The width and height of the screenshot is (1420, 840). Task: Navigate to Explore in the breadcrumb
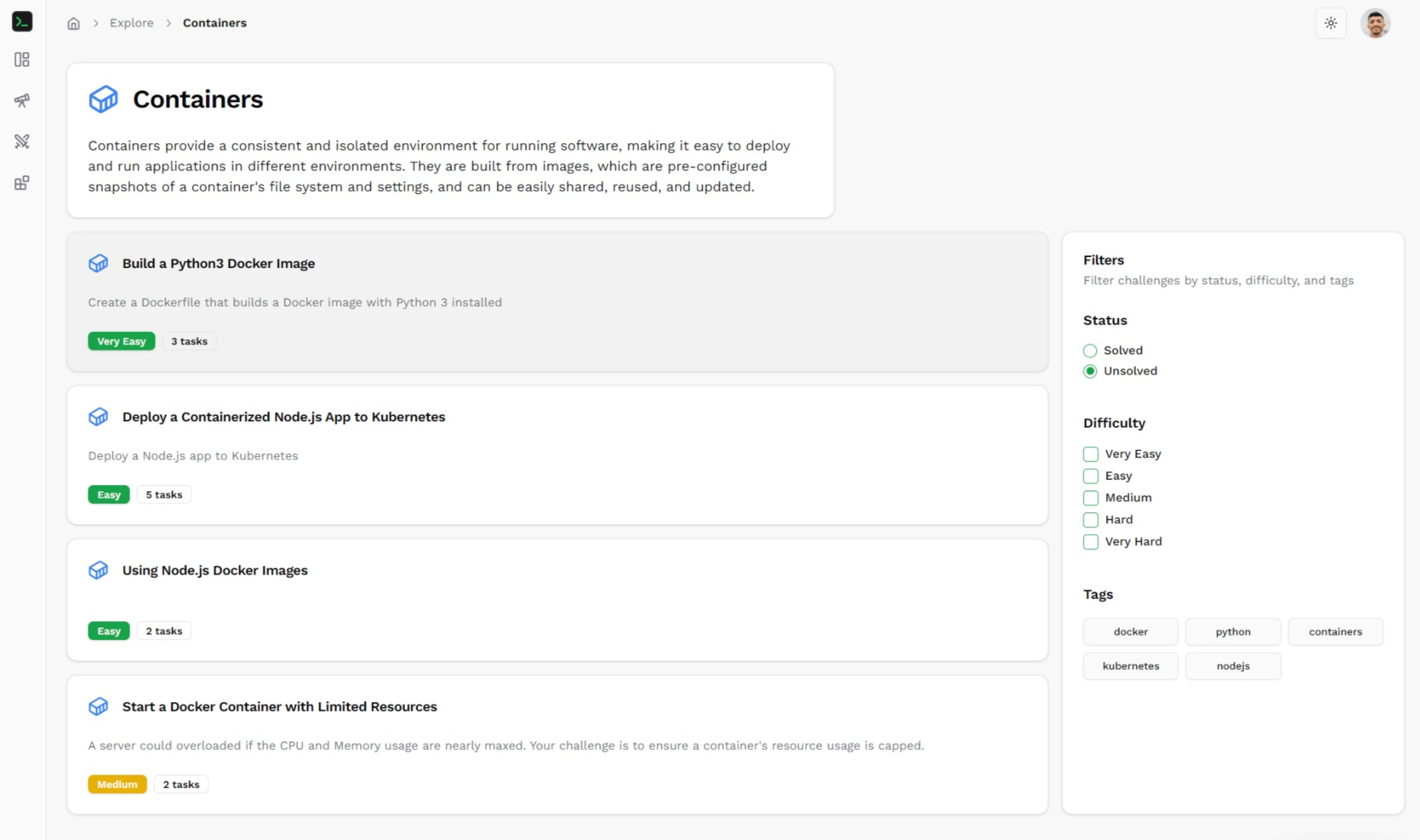click(x=132, y=23)
